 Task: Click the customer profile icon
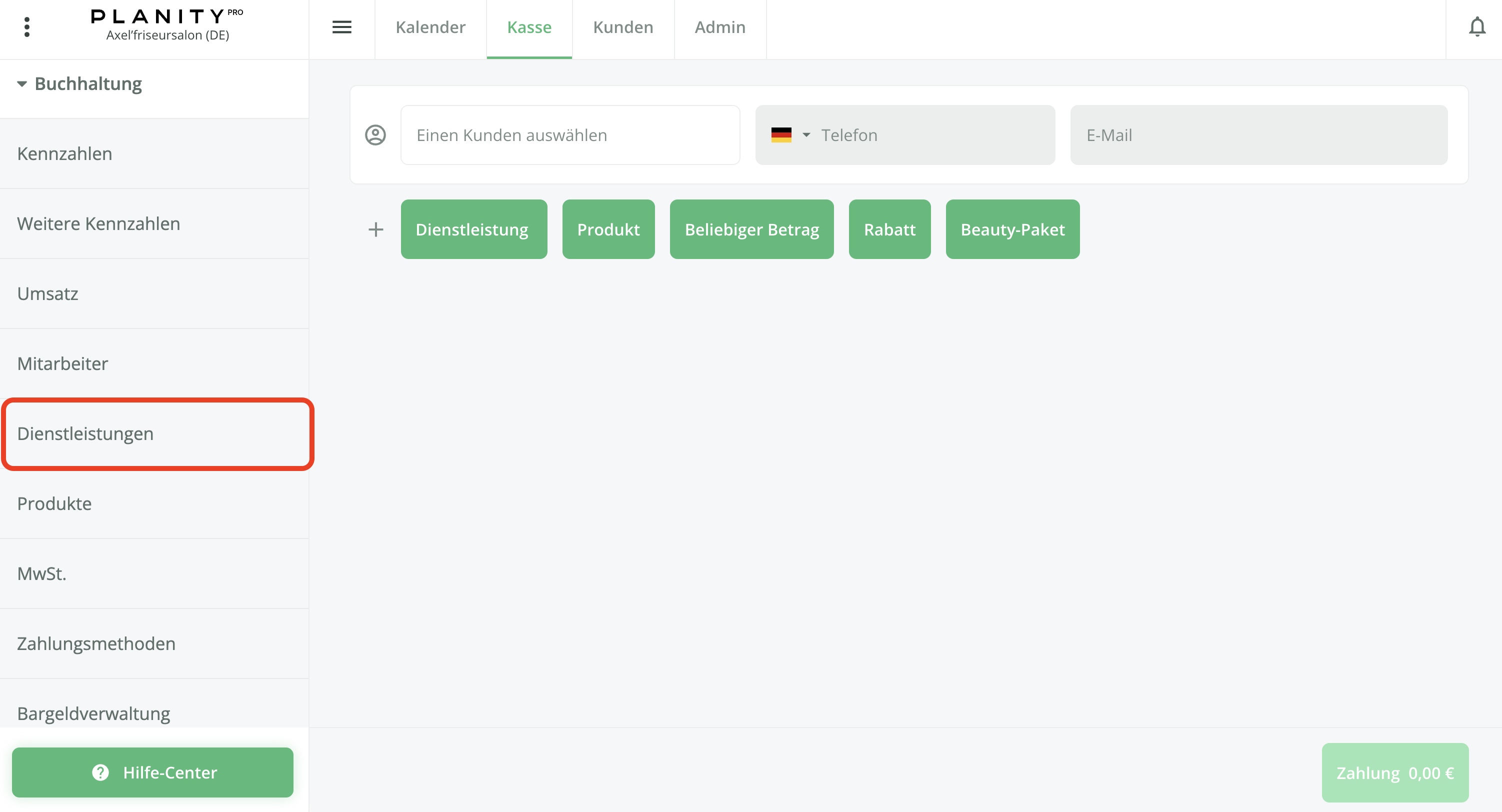[375, 135]
